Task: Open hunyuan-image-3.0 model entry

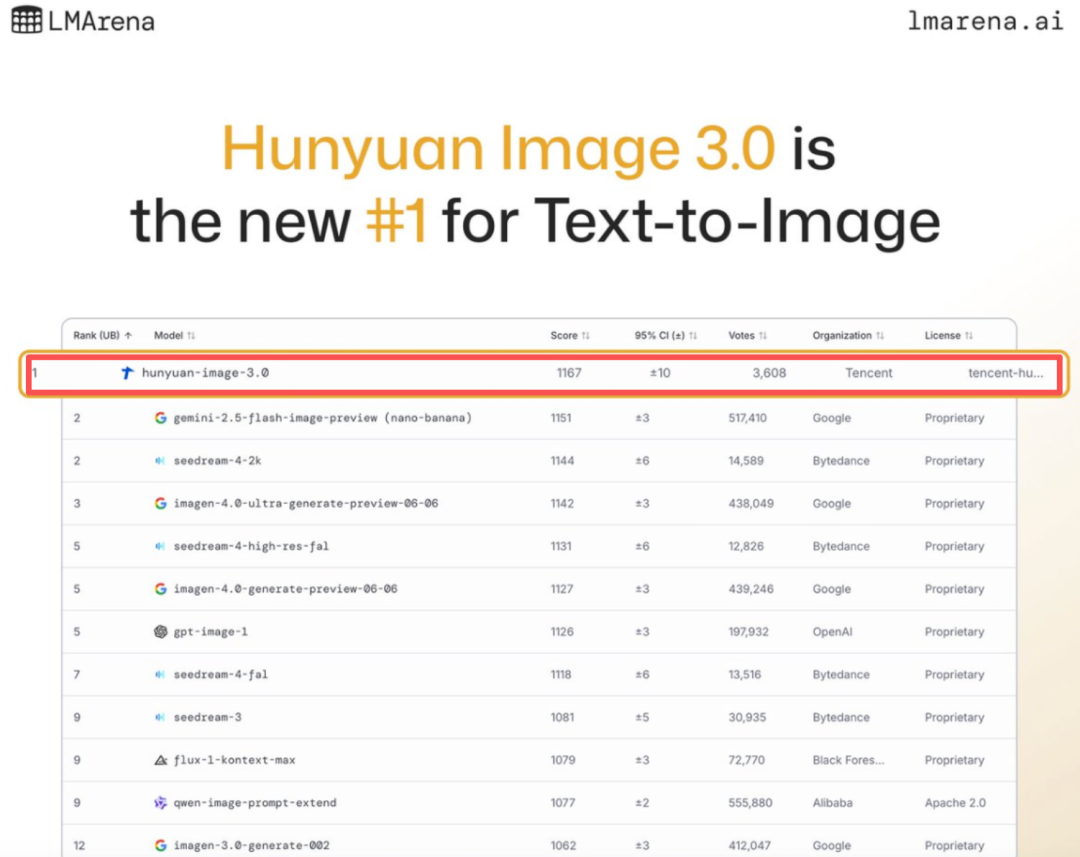Action: (205, 373)
